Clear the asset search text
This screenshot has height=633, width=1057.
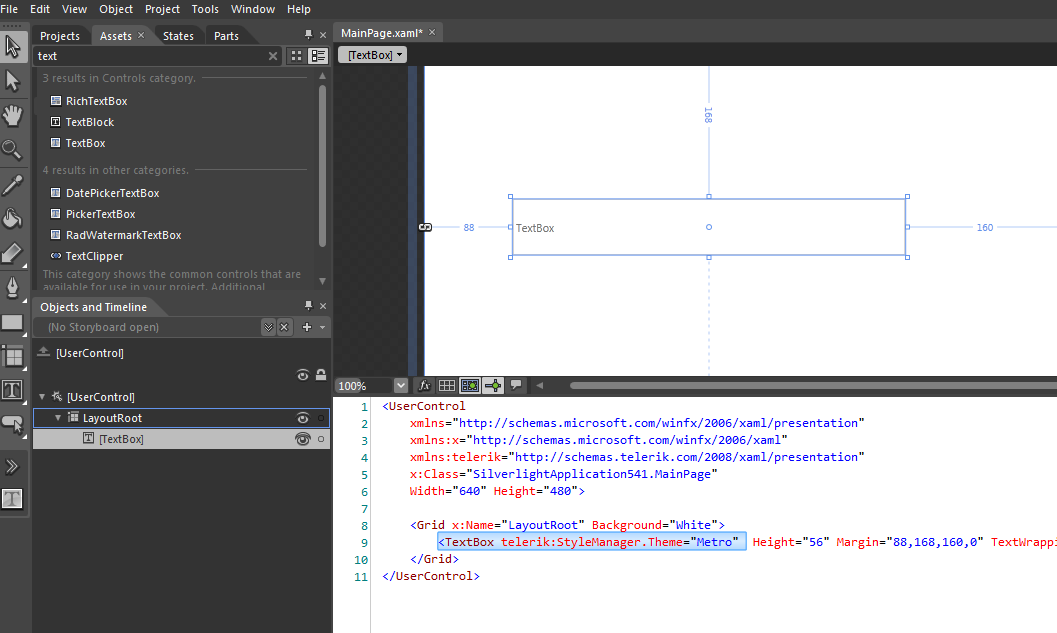pyautogui.click(x=273, y=56)
